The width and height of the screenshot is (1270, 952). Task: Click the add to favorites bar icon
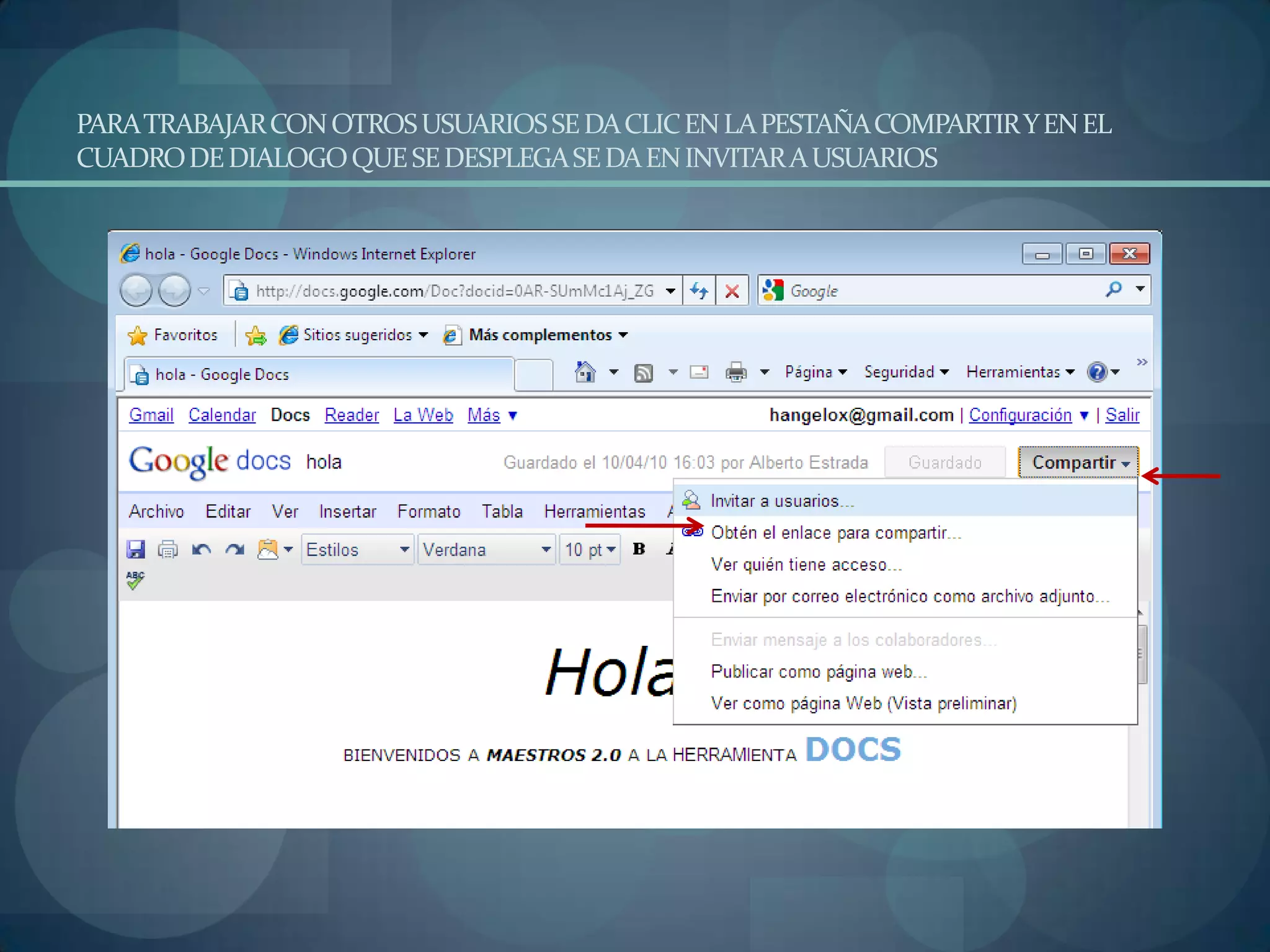click(255, 335)
